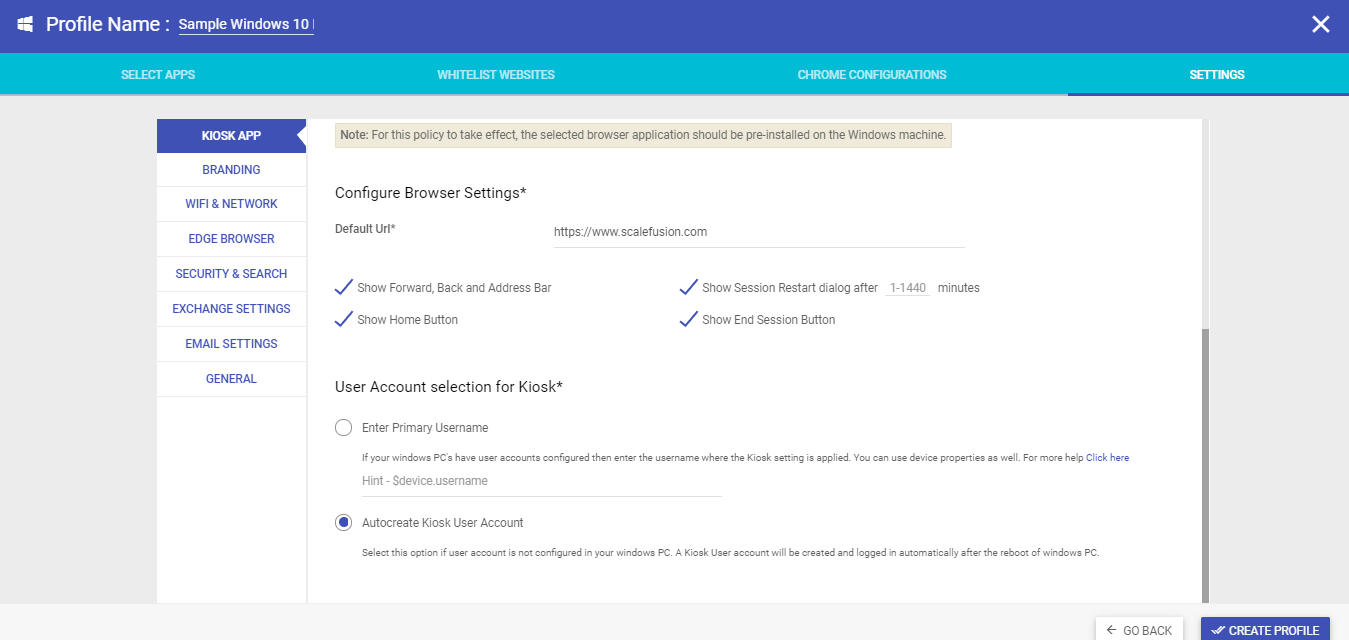Open Email Settings in sidebar
1349x640 pixels.
click(x=231, y=344)
